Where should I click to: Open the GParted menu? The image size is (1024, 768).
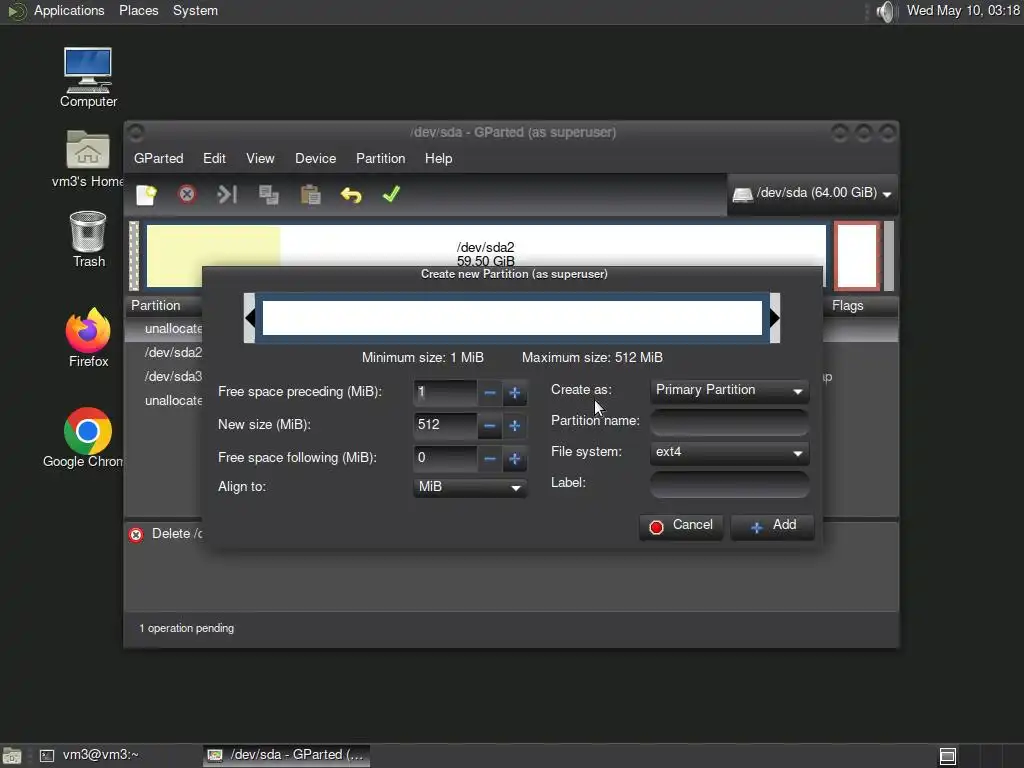pyautogui.click(x=159, y=159)
